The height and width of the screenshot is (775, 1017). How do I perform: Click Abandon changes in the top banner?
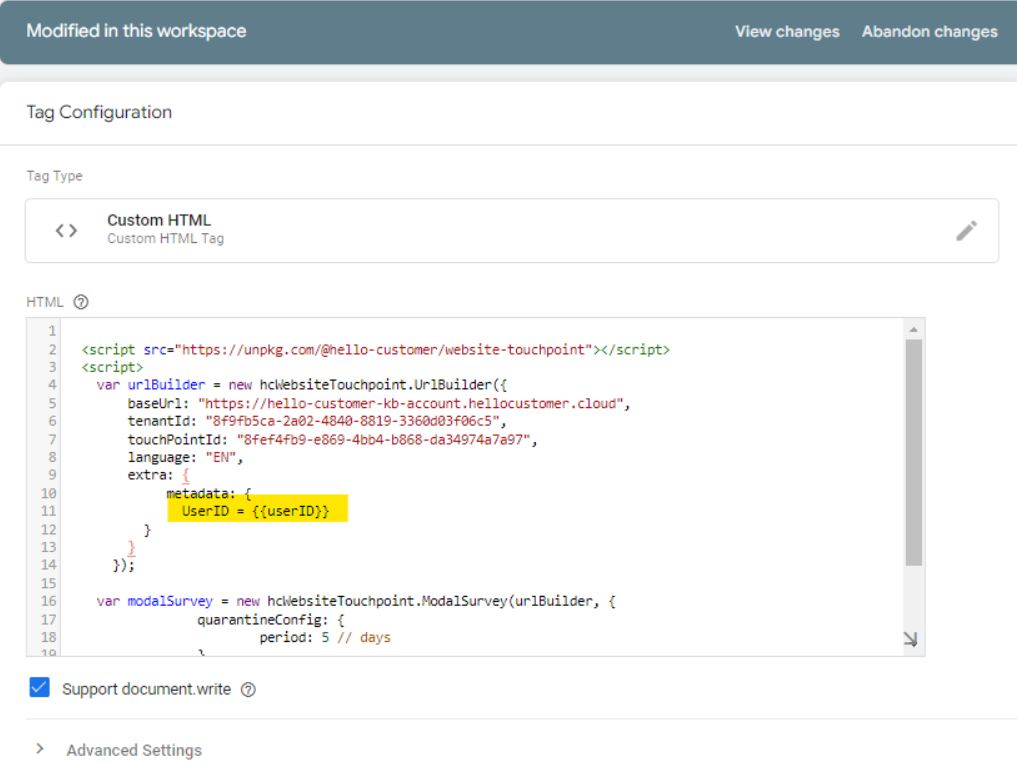(x=929, y=31)
